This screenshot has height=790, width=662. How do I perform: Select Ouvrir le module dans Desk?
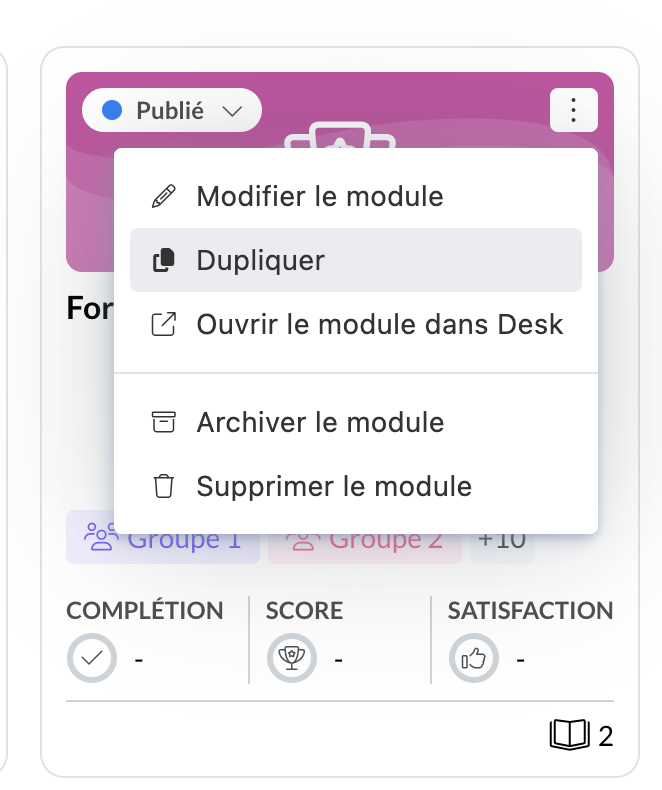(x=380, y=325)
